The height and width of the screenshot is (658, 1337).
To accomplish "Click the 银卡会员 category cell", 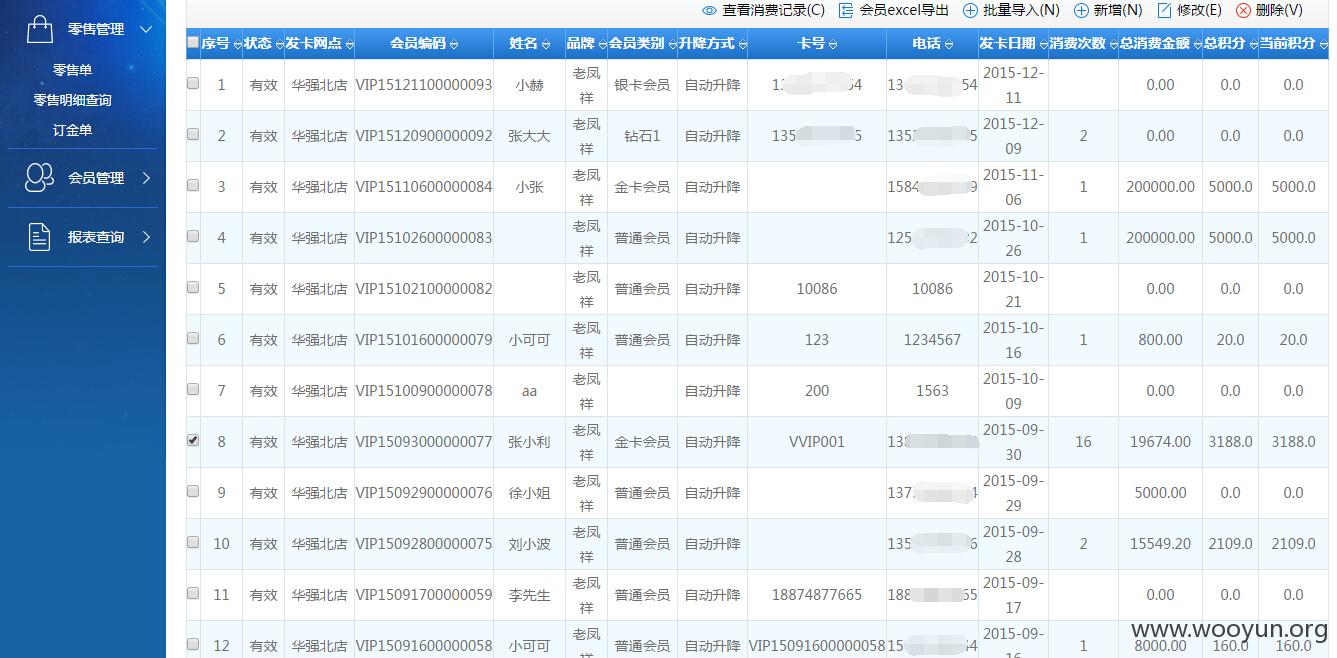I will click(642, 85).
